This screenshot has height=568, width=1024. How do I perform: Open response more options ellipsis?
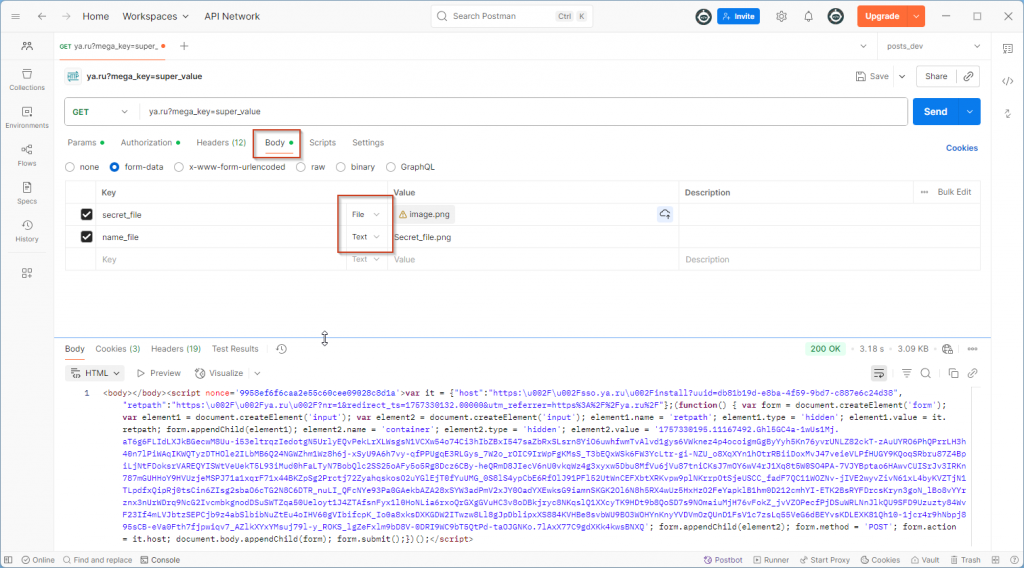[x=972, y=349]
